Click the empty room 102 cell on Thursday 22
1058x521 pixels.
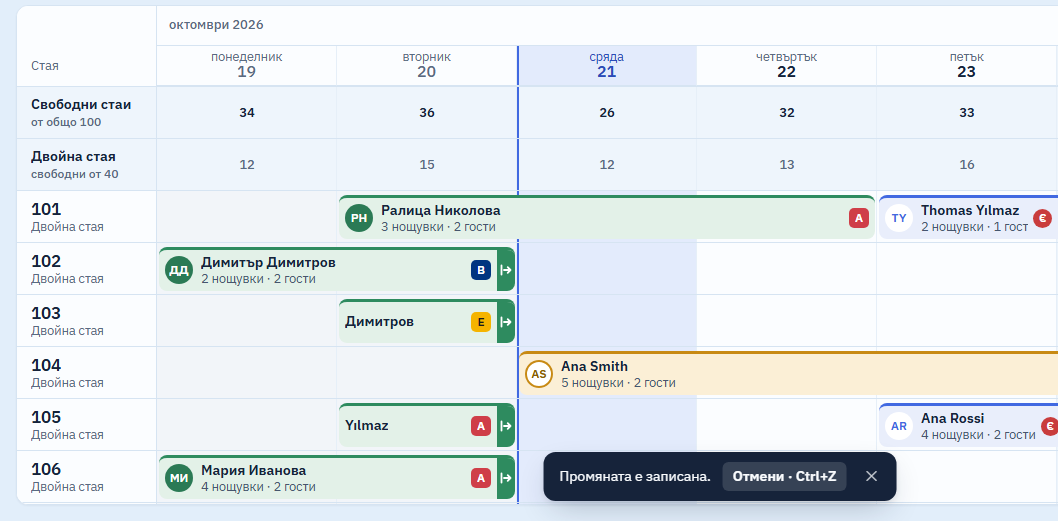(787, 269)
